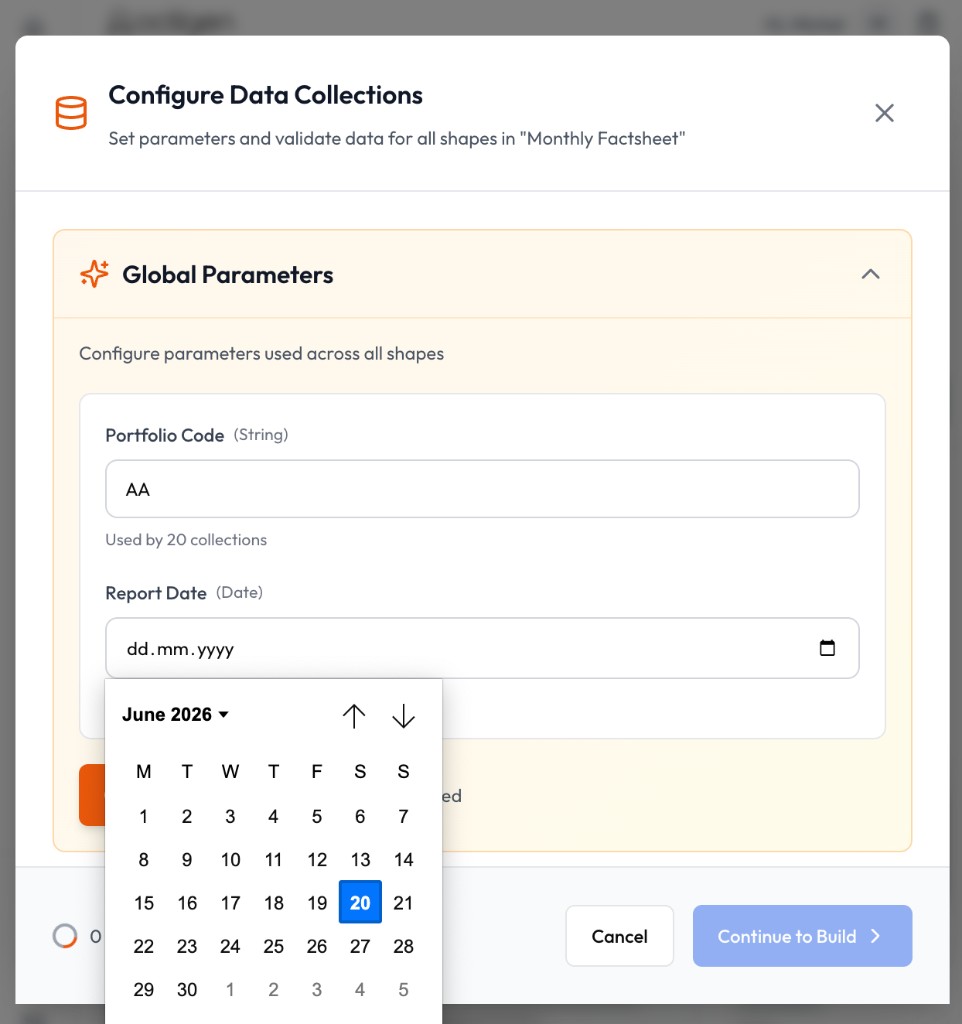Screen dimensions: 962x1024
Task: Select June 22 in the calendar
Action: pos(144,946)
